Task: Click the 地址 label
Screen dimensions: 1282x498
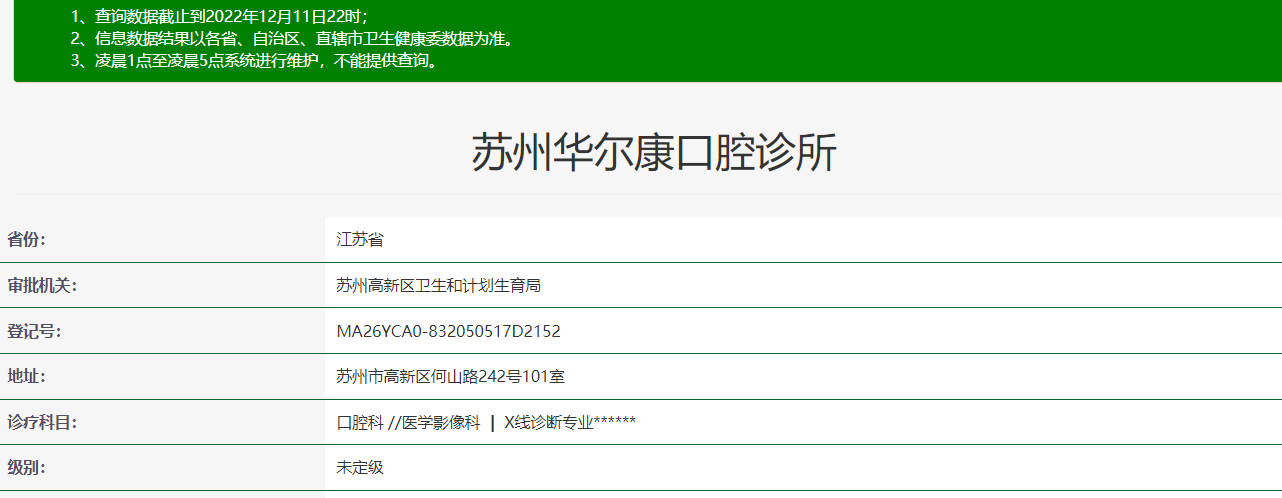Action: pos(27,376)
